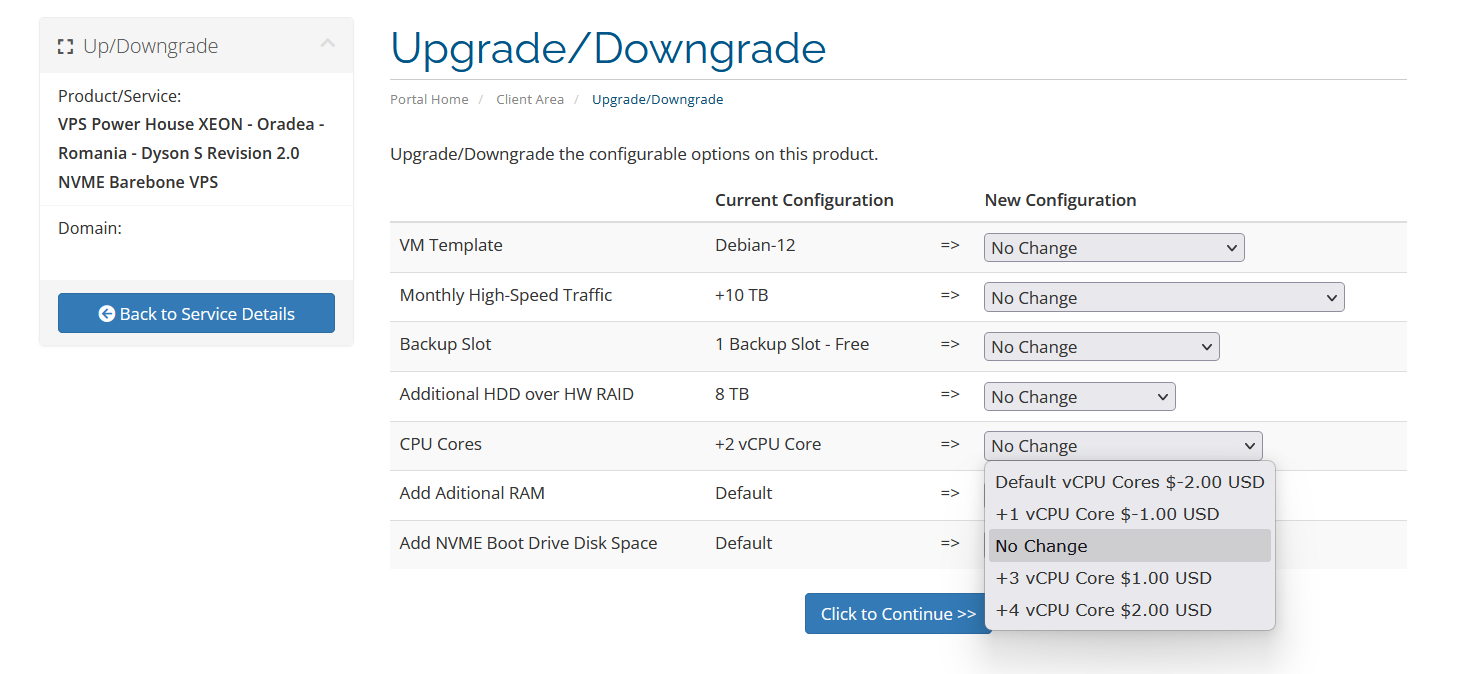Viewport: 1463px width, 674px height.
Task: Choose +4 vCPU Core $2.00 USD
Action: coord(1103,610)
